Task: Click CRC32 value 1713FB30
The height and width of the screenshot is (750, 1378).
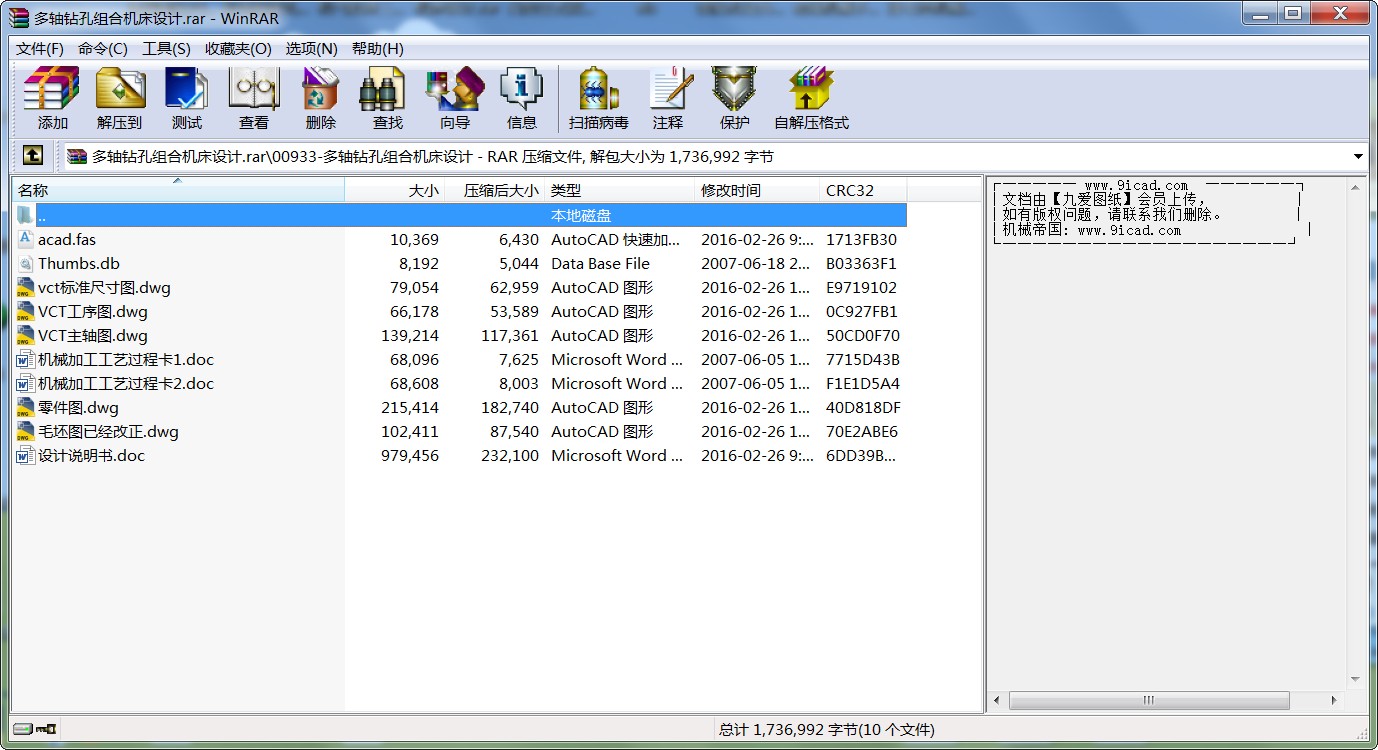Action: pyautogui.click(x=861, y=239)
